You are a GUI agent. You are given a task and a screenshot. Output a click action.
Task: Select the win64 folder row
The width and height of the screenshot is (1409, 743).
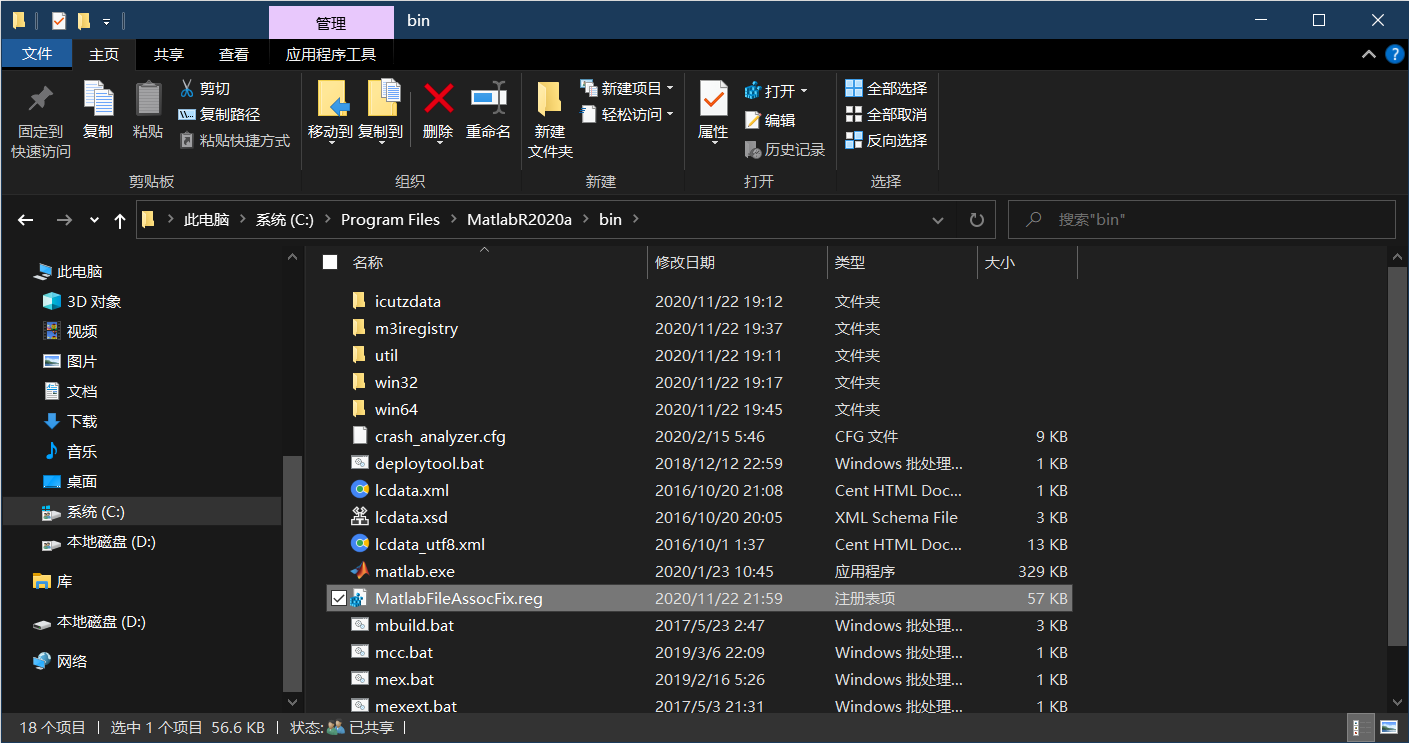(x=699, y=409)
